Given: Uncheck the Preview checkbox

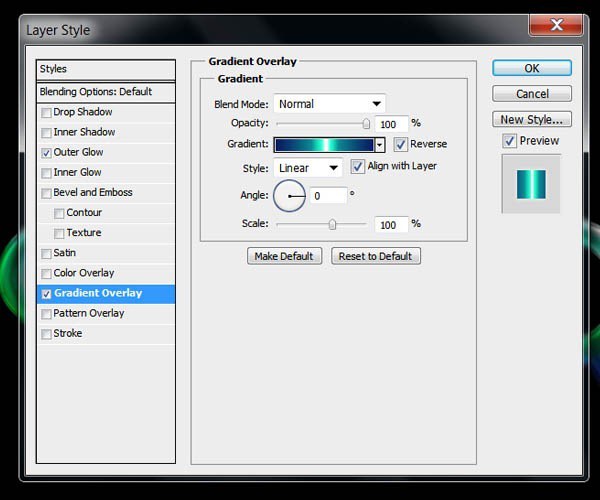Looking at the screenshot, I should [x=510, y=141].
